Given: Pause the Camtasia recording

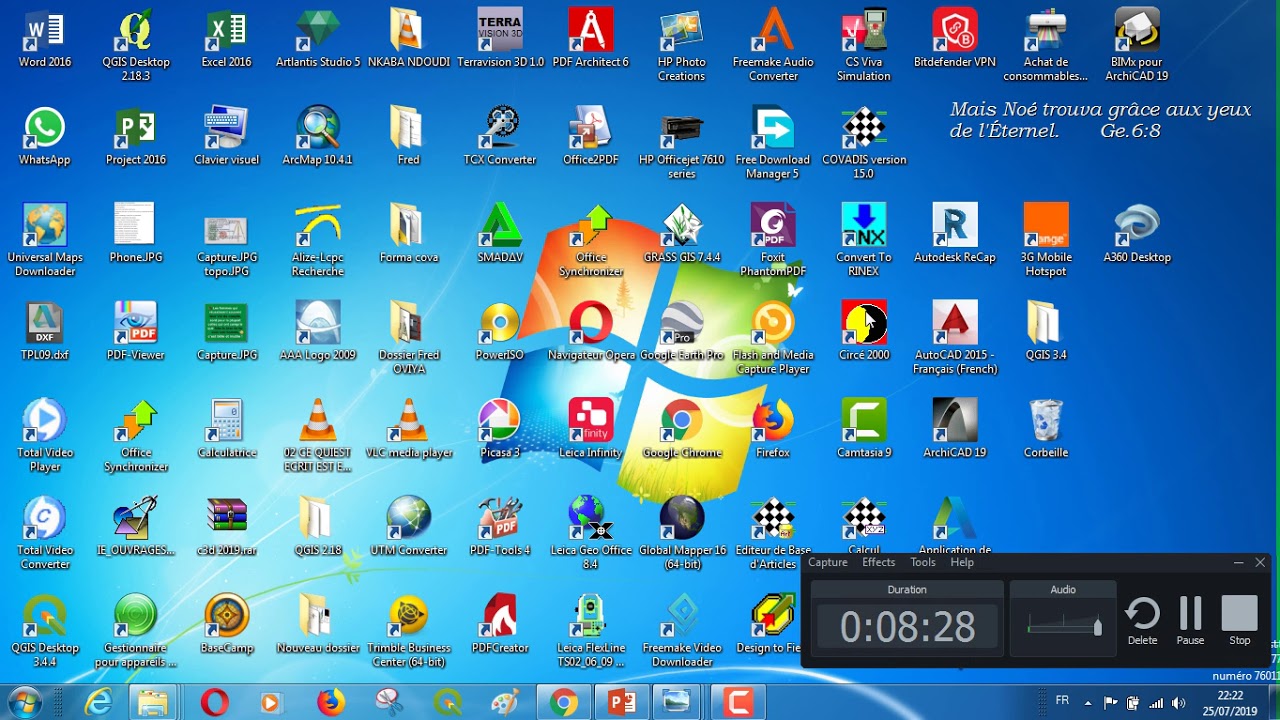Looking at the screenshot, I should pyautogui.click(x=1190, y=621).
